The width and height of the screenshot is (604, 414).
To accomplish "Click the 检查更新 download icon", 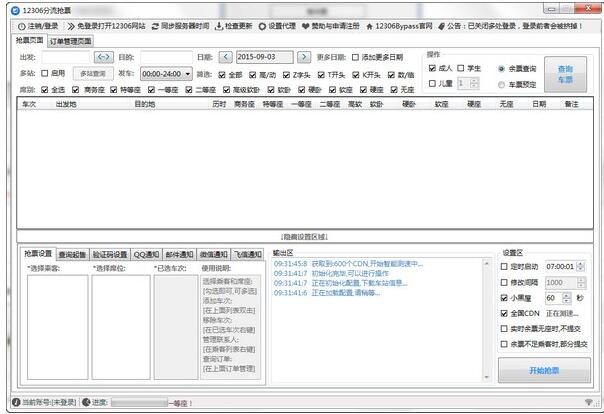I will (x=219, y=26).
